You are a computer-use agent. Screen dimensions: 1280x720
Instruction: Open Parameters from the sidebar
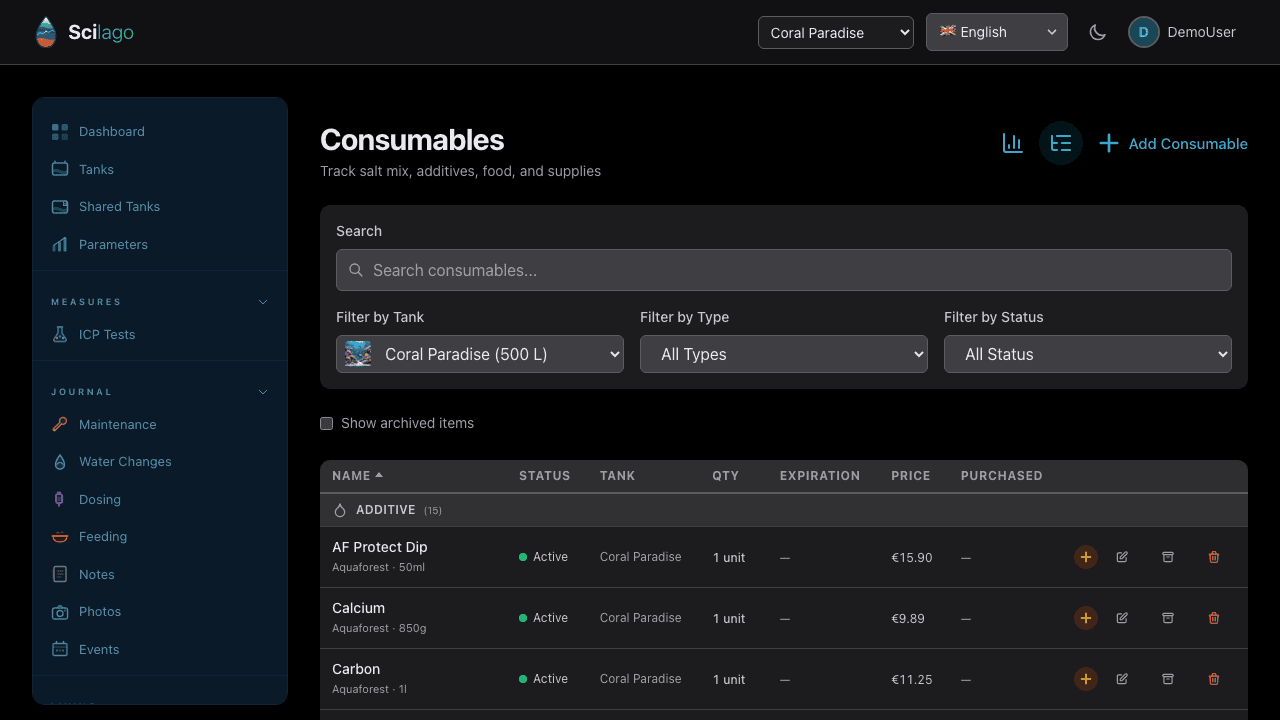(x=113, y=244)
